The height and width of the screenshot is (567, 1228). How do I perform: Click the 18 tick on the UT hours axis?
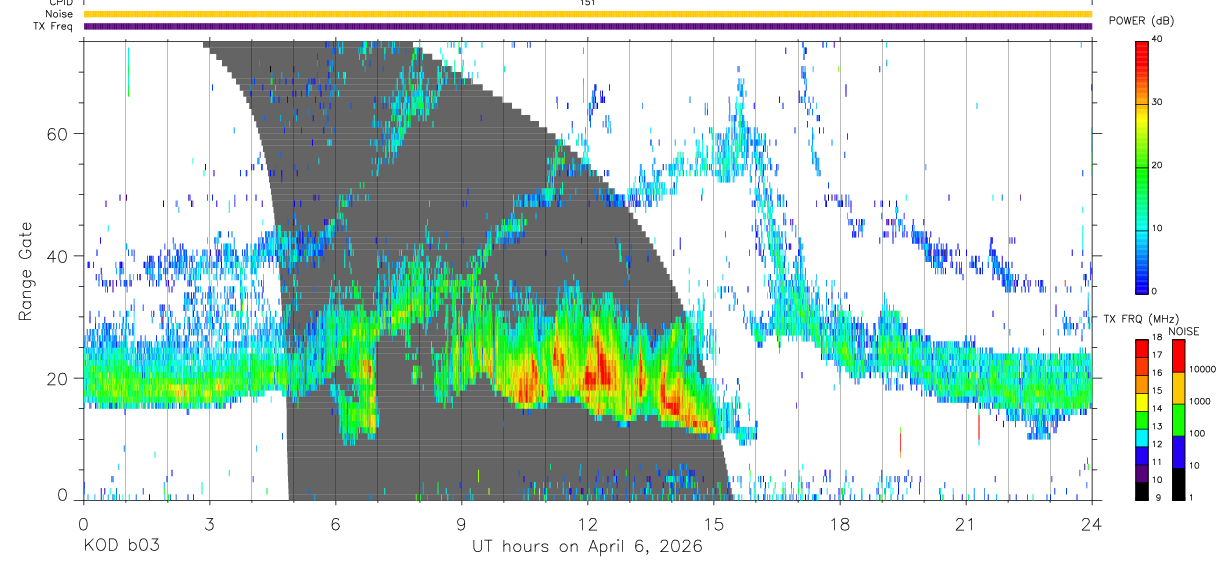click(839, 523)
